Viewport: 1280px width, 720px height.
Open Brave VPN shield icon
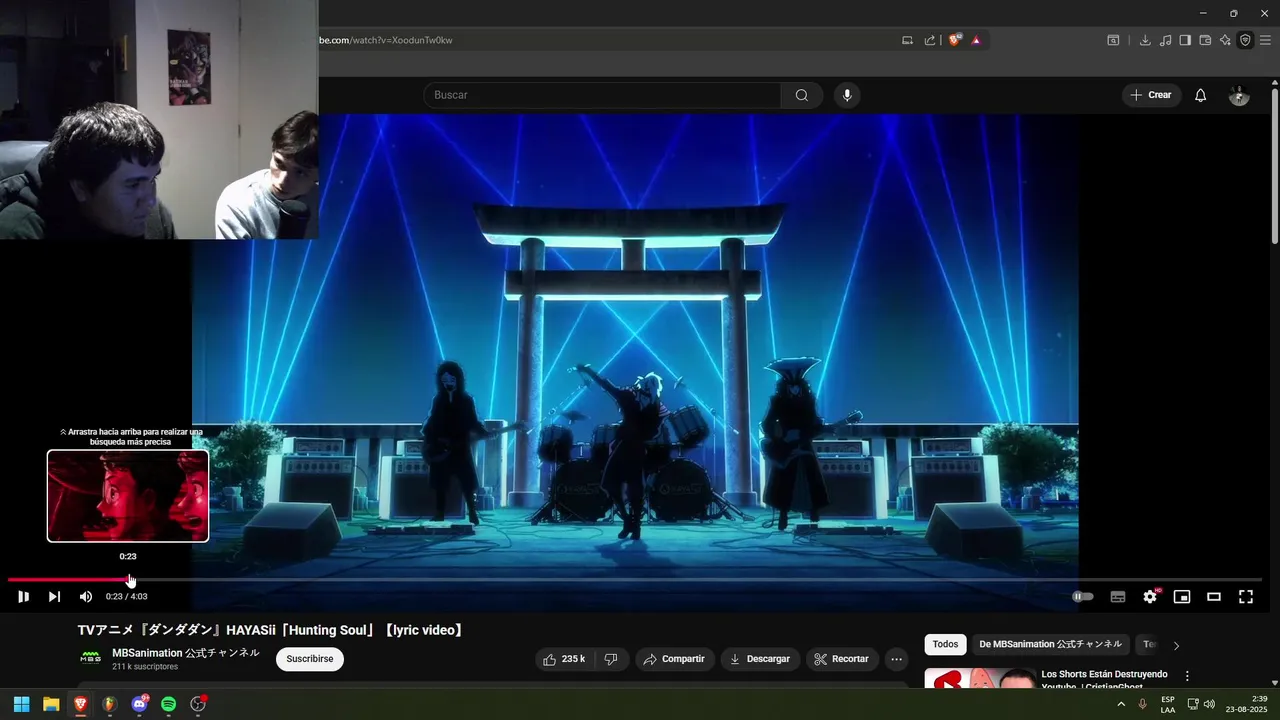(x=1245, y=40)
